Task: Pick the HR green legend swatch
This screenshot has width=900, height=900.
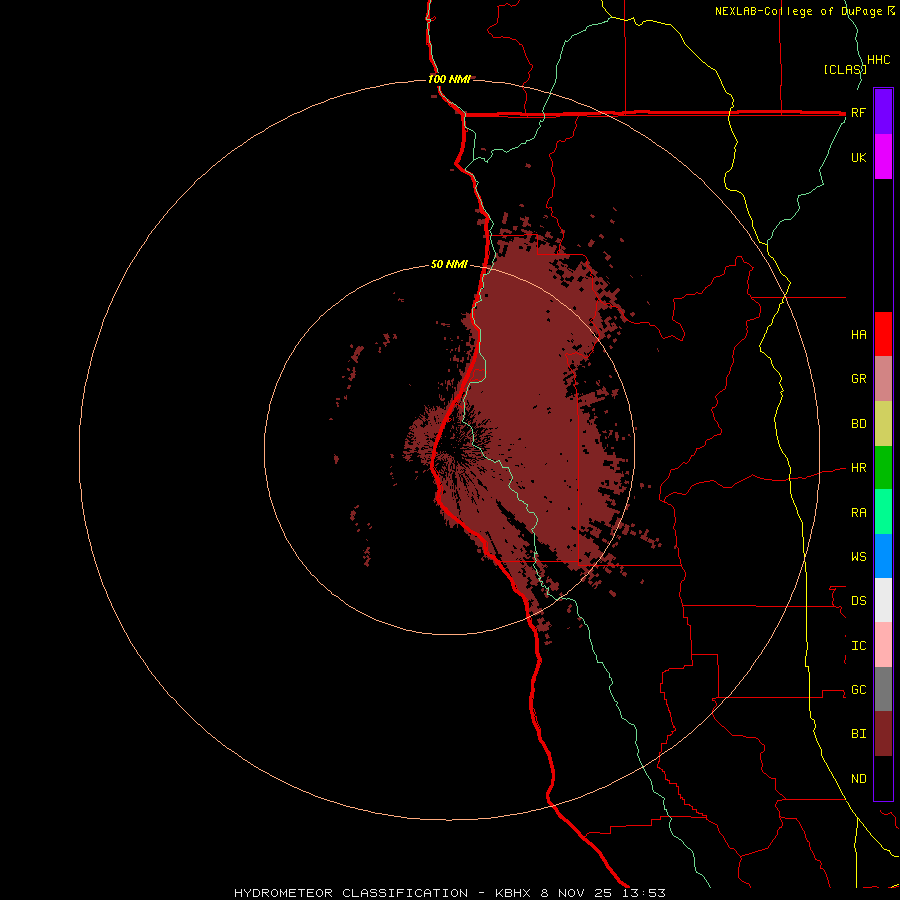Action: pos(883,468)
